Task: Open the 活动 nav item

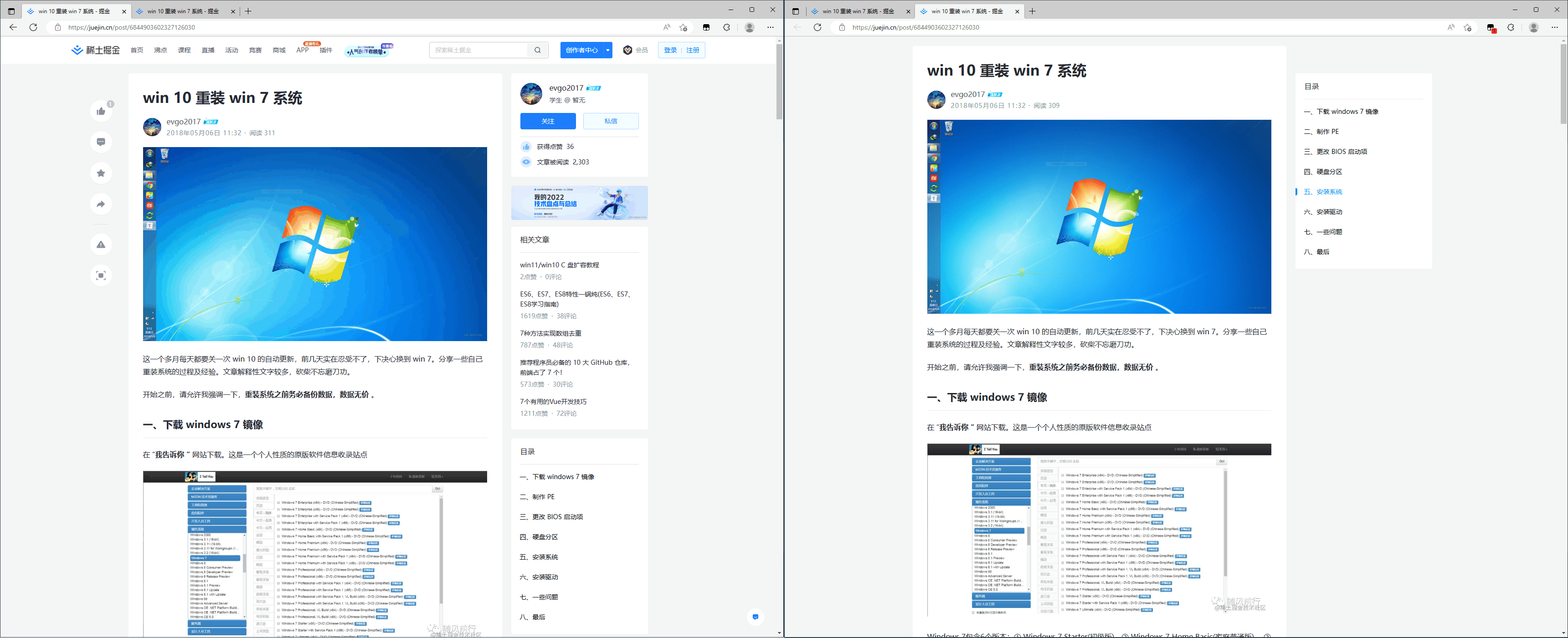Action: pos(232,51)
